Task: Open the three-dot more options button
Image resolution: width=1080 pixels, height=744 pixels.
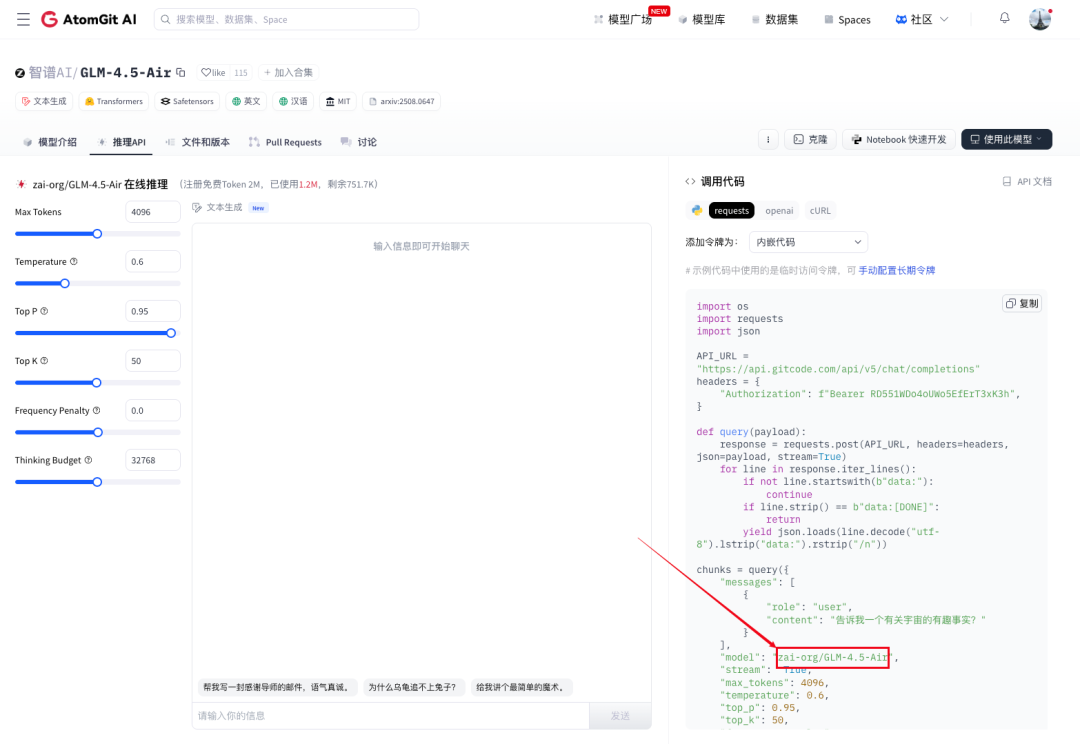Action: tap(768, 139)
